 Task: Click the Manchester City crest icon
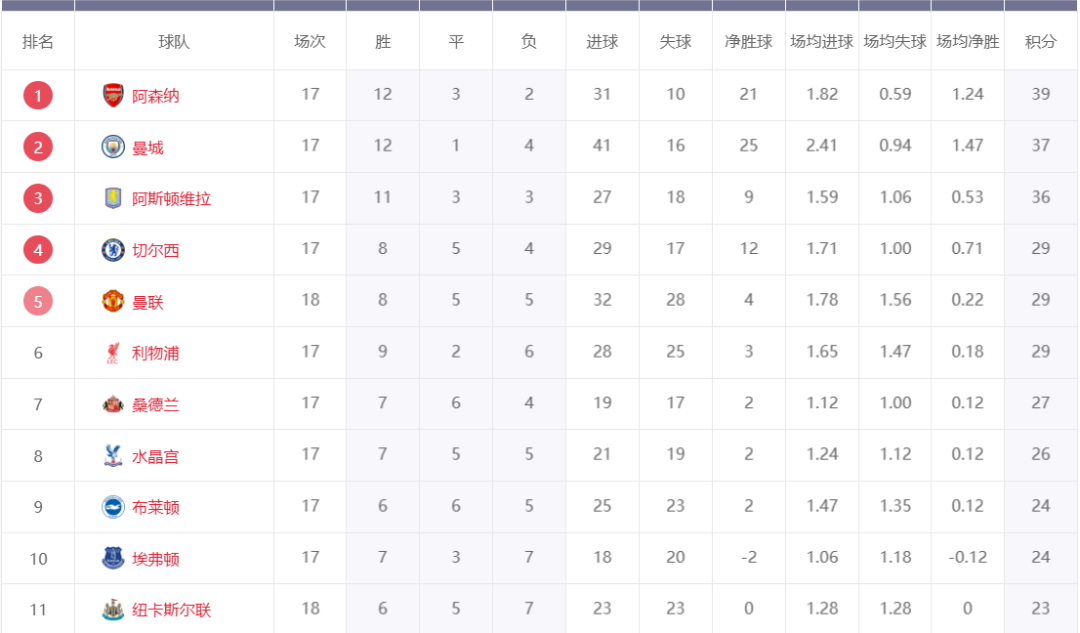(113, 147)
